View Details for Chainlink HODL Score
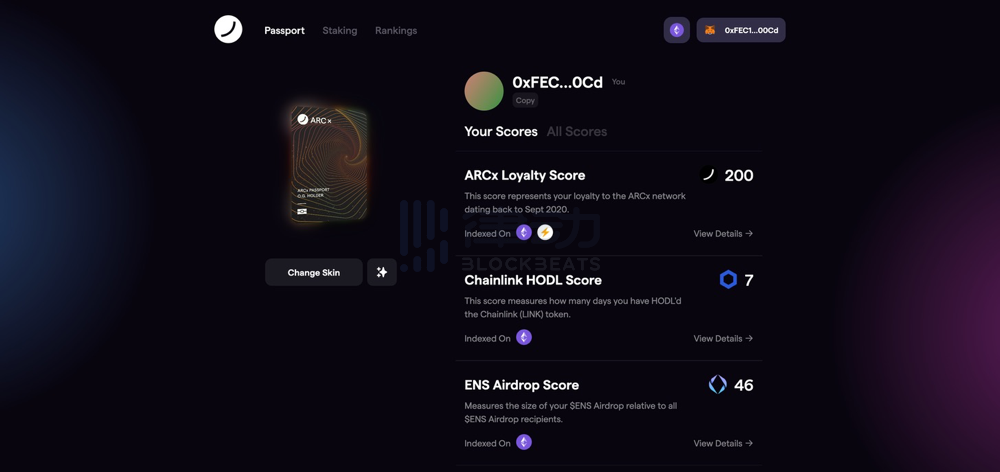The height and width of the screenshot is (472, 1000). 723,338
